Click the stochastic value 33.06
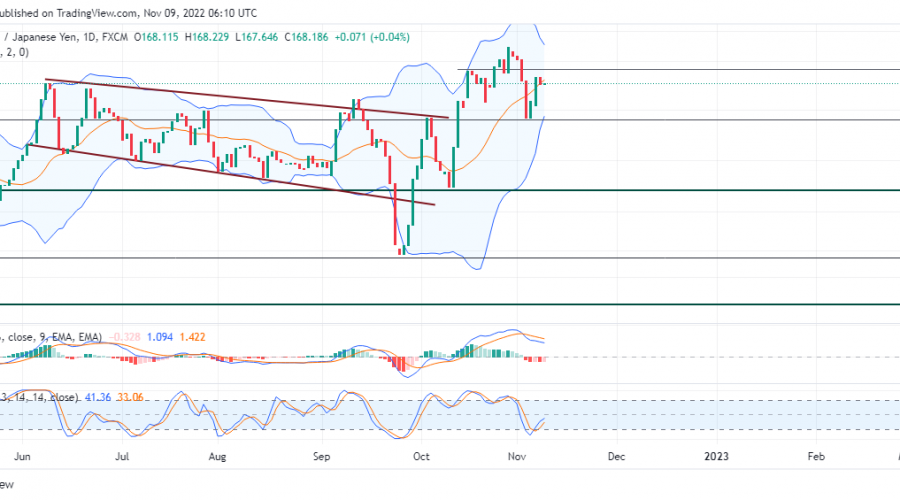The height and width of the screenshot is (500, 900). point(130,397)
